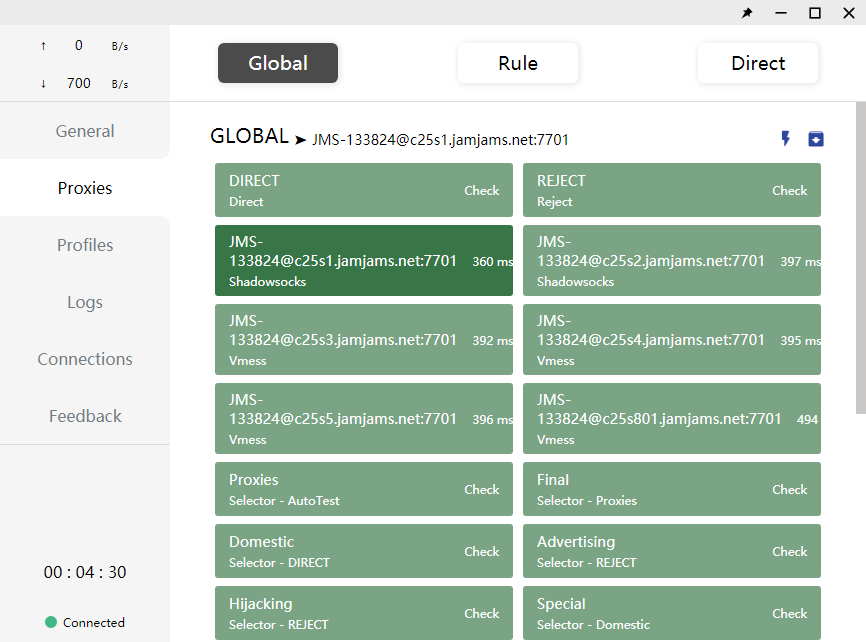
Task: Click the collapse group archive icon
Action: (x=816, y=138)
